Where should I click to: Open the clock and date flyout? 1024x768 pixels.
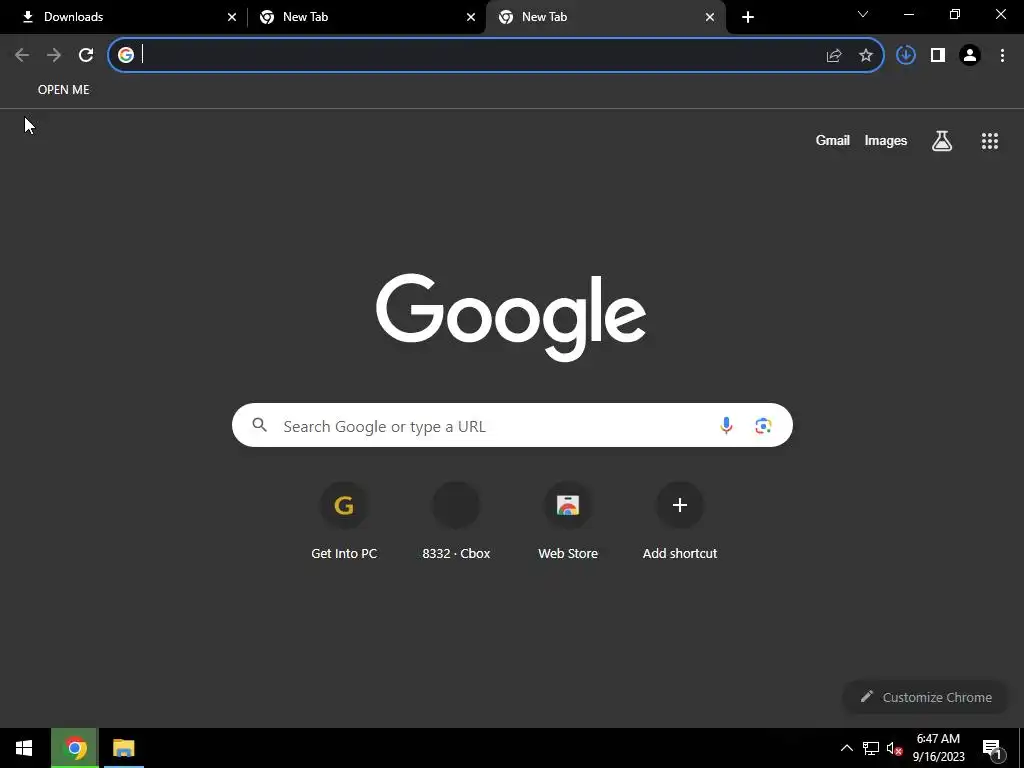[x=938, y=748]
